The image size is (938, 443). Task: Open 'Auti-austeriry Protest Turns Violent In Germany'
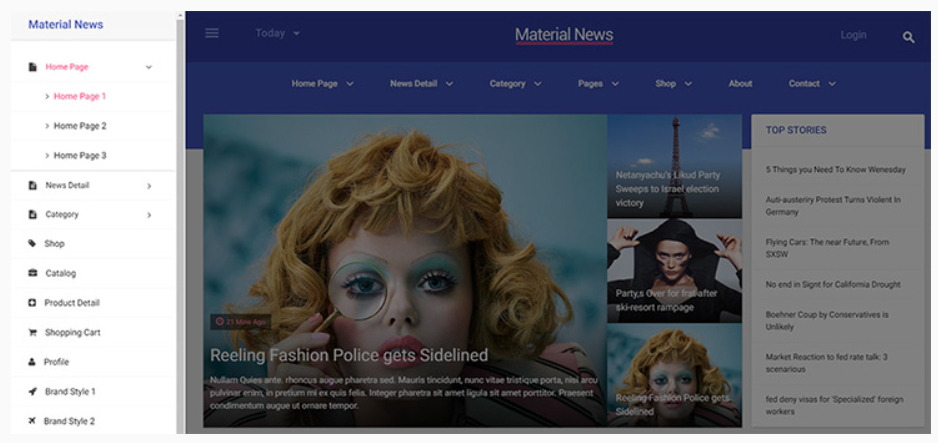tap(833, 206)
